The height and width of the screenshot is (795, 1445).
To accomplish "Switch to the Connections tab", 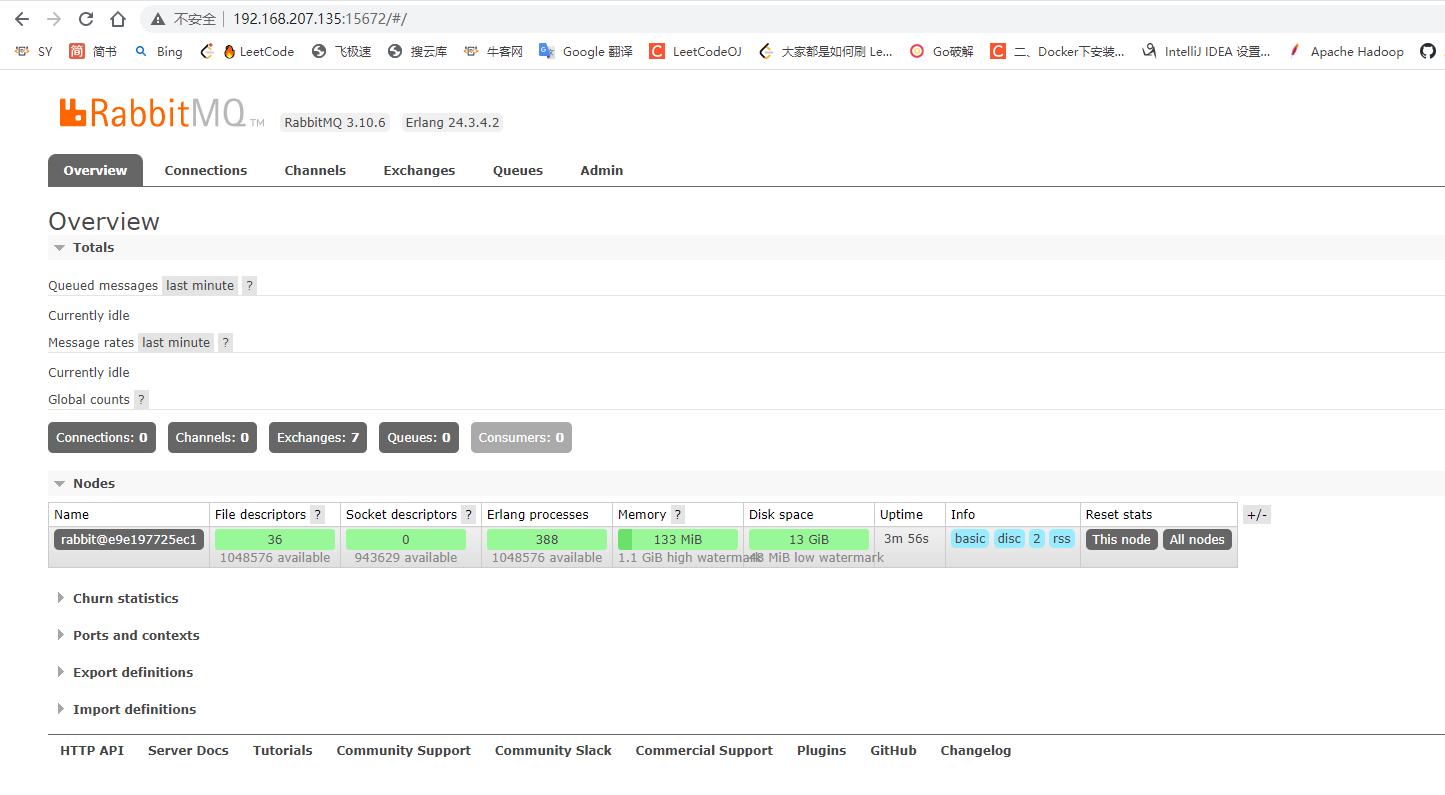I will [206, 170].
